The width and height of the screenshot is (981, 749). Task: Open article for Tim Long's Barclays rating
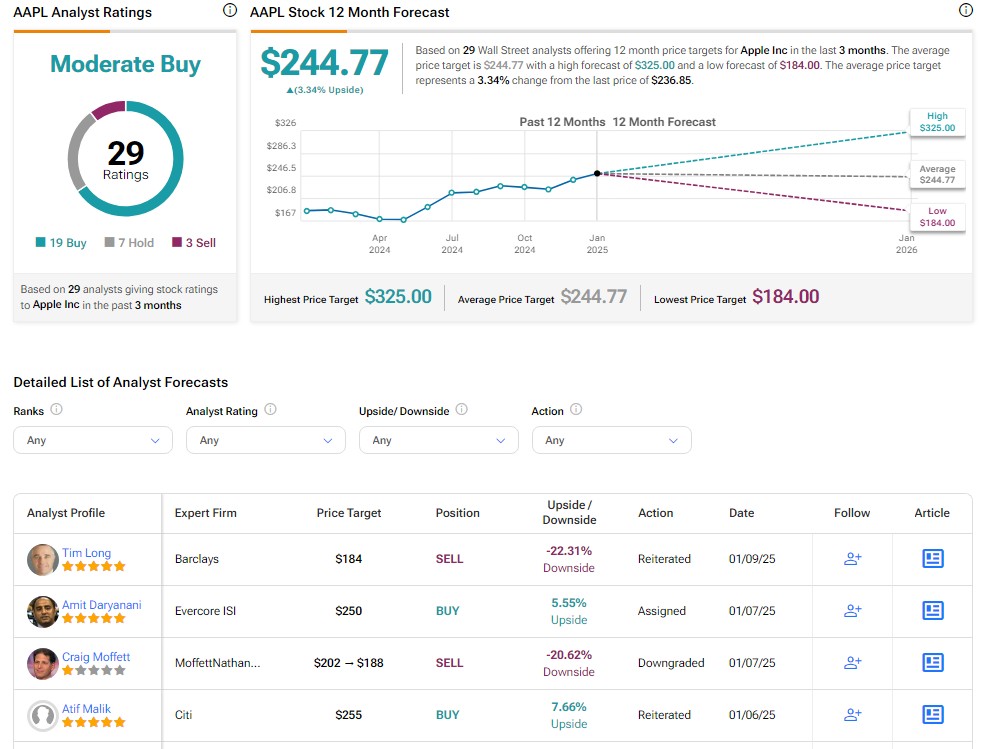tap(932, 559)
